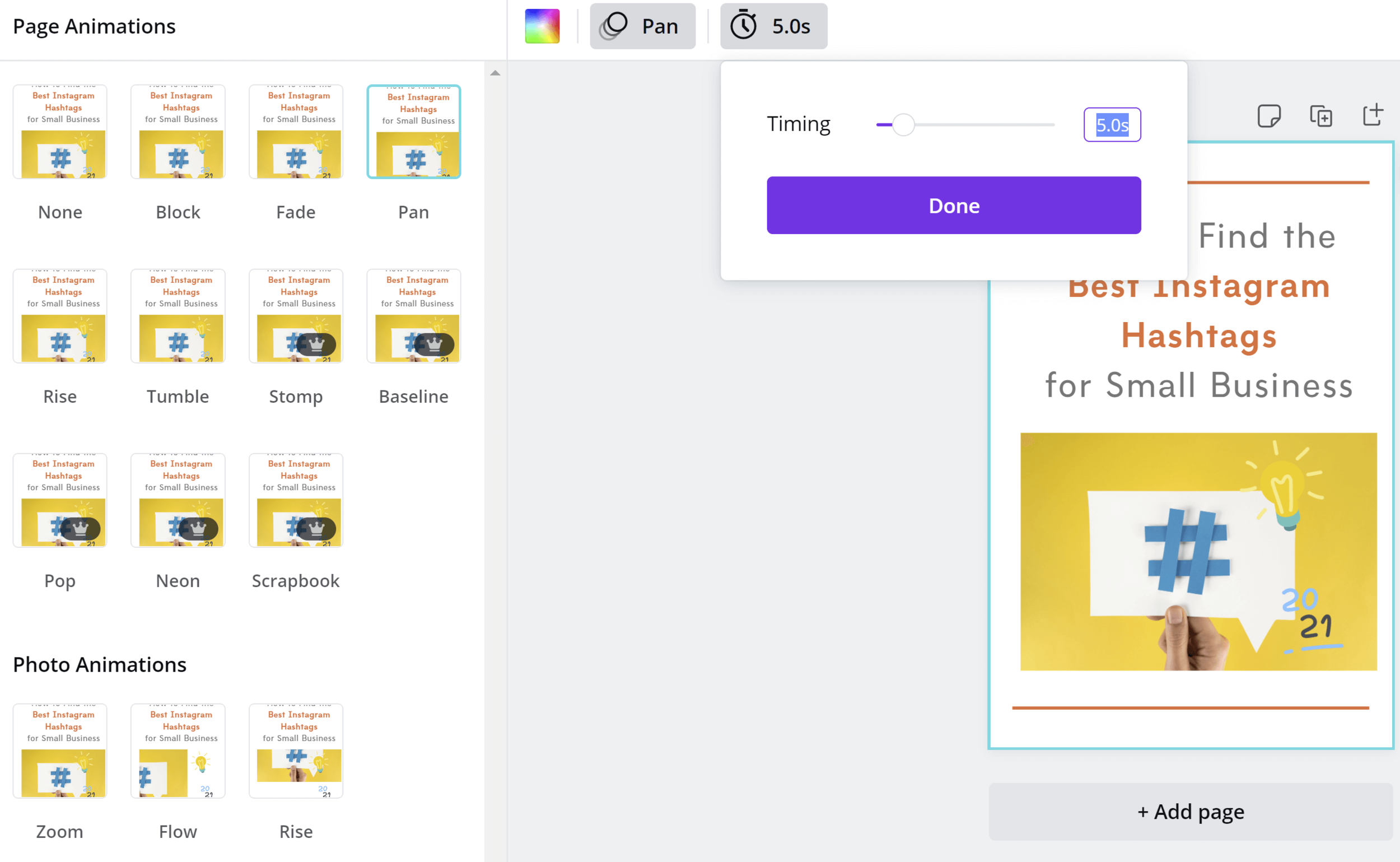
Task: Click the notes icon above the canvas
Action: point(1270,116)
